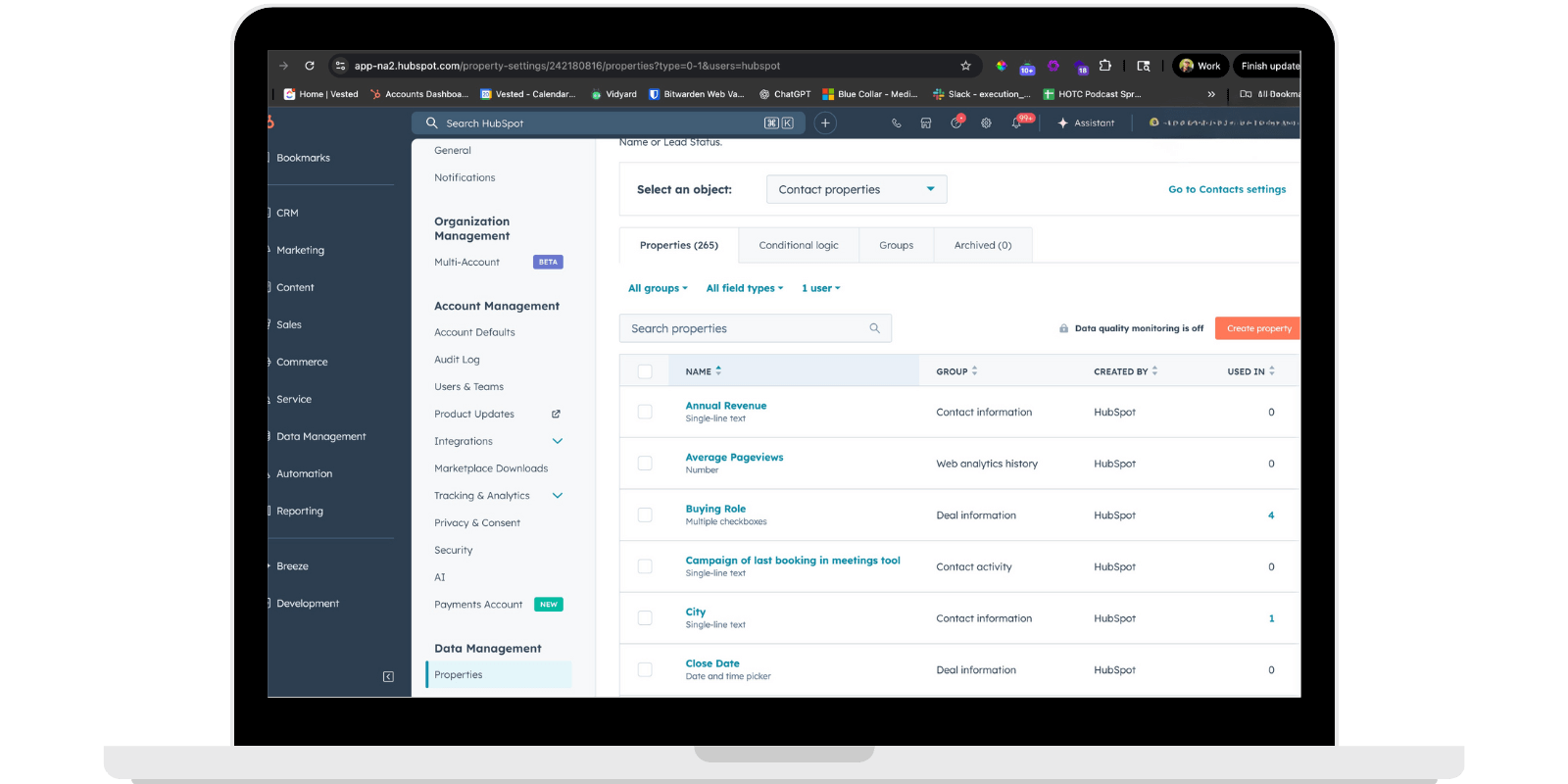Click the browser reload icon

tap(310, 66)
